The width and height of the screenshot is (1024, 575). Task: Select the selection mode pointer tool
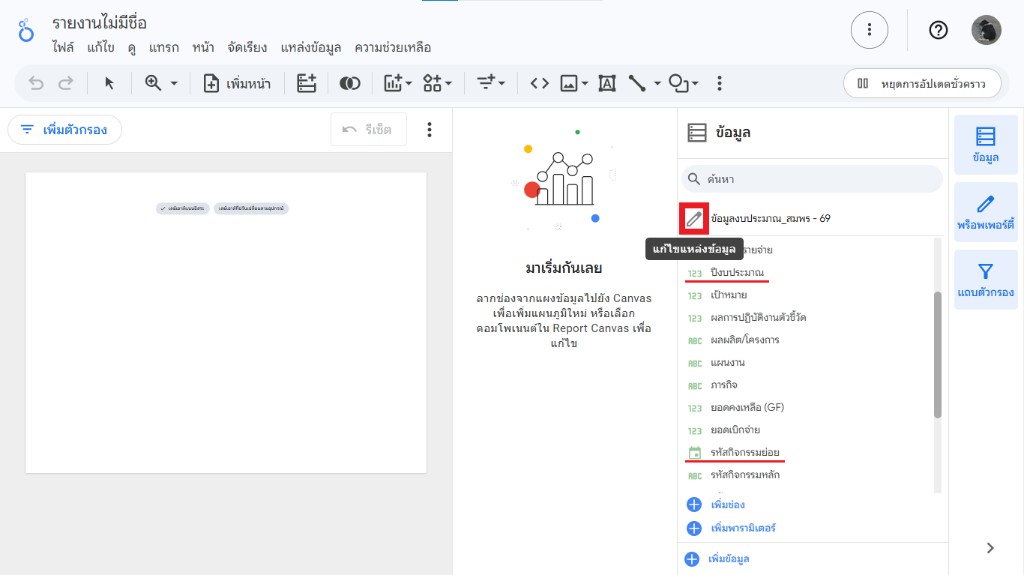pos(109,84)
